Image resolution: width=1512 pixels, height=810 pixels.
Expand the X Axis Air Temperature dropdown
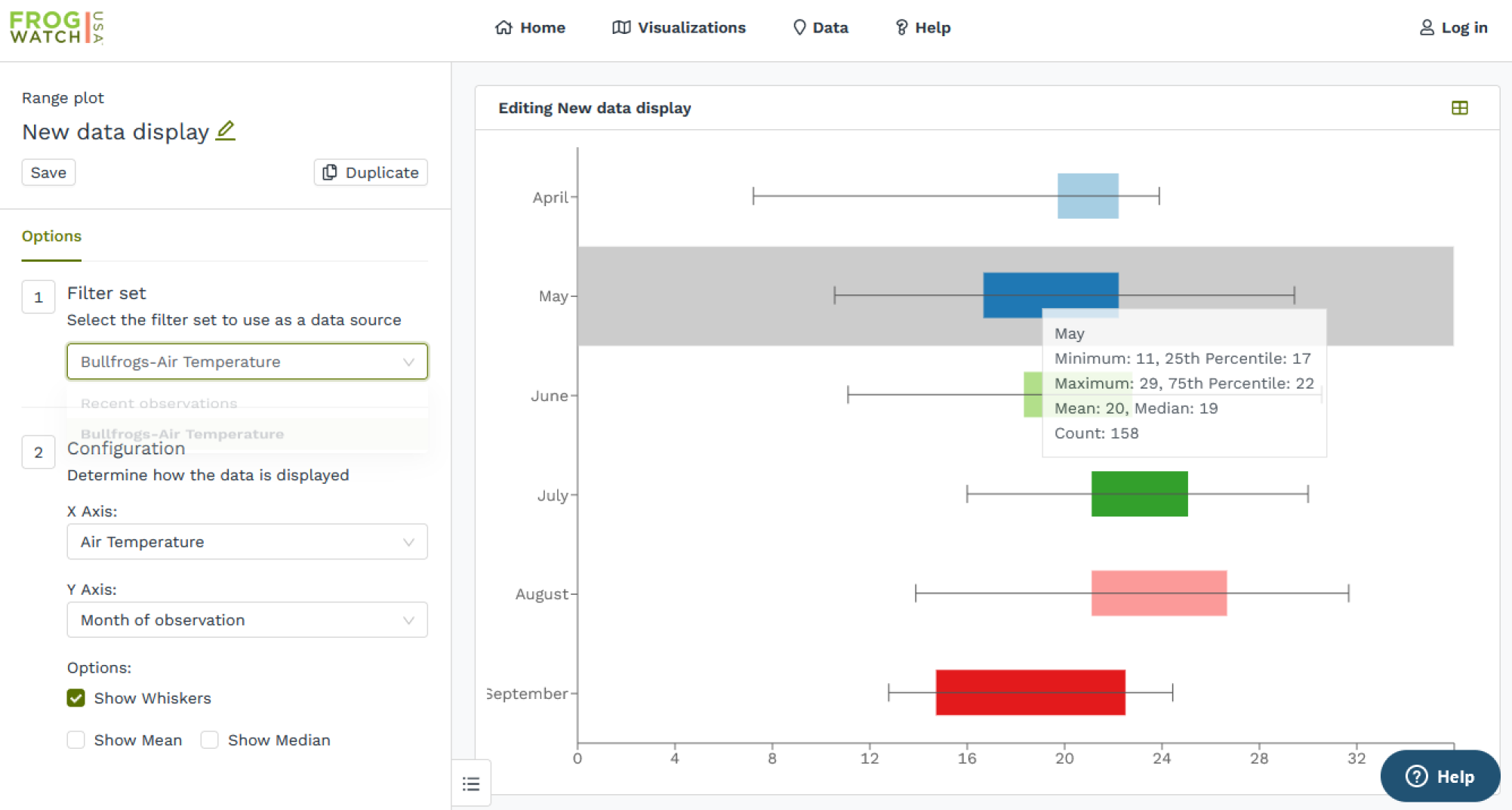tap(247, 542)
